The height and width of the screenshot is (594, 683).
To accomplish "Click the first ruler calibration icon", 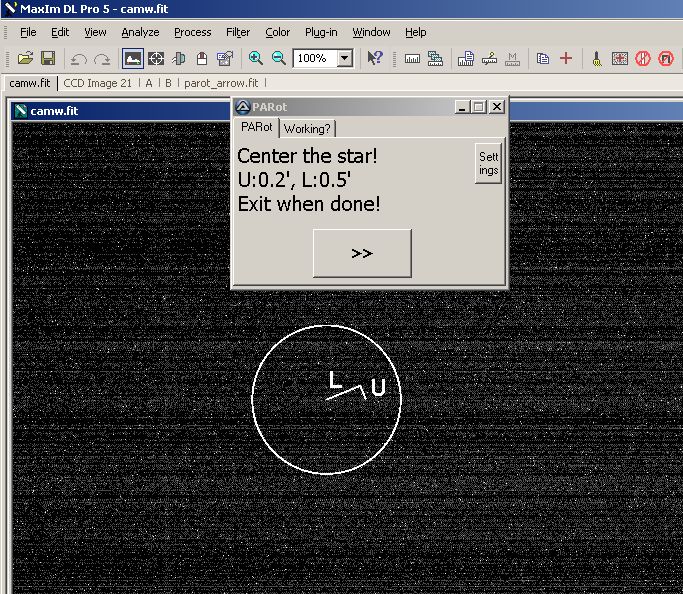I will (412, 58).
